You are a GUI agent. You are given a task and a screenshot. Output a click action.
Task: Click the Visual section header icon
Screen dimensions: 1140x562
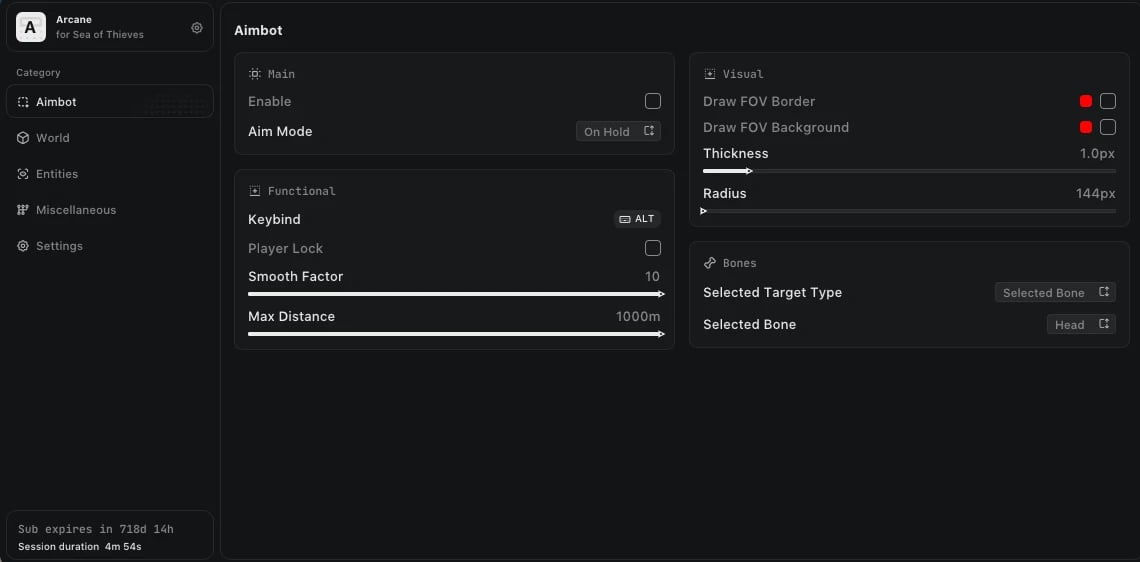click(x=710, y=74)
